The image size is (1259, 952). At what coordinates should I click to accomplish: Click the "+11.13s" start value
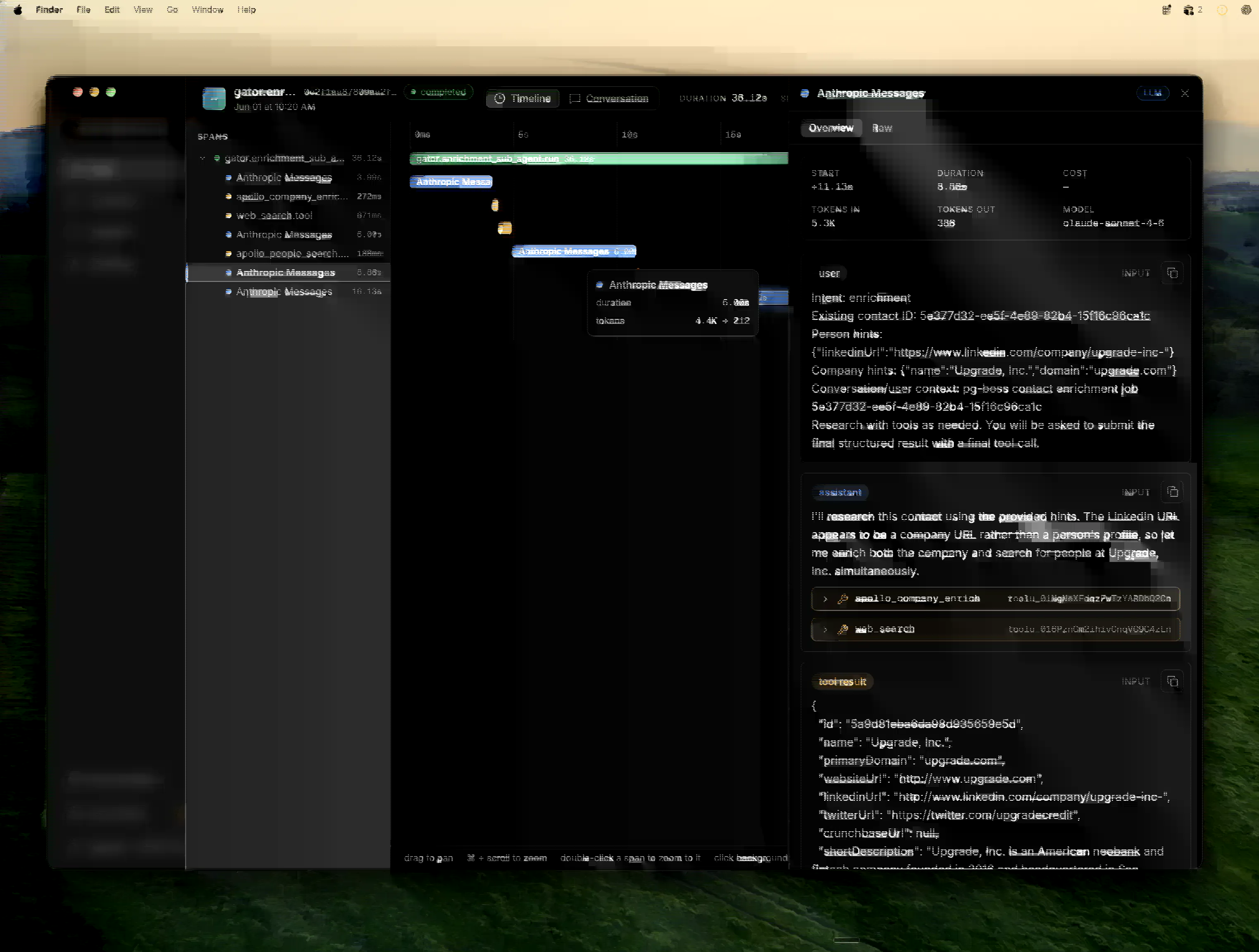[832, 187]
